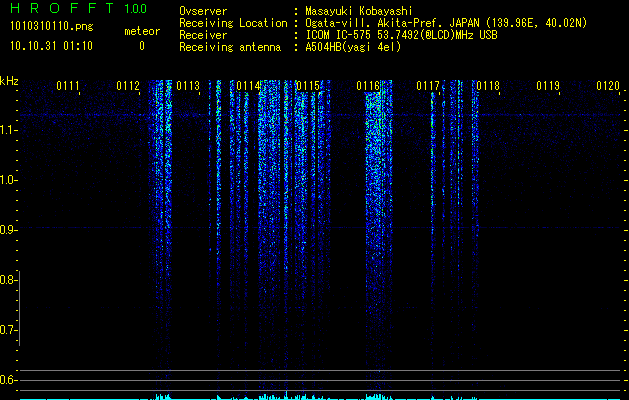Click the timestamp 10.10.31 01:10
This screenshot has width=629, height=400.
point(51,46)
